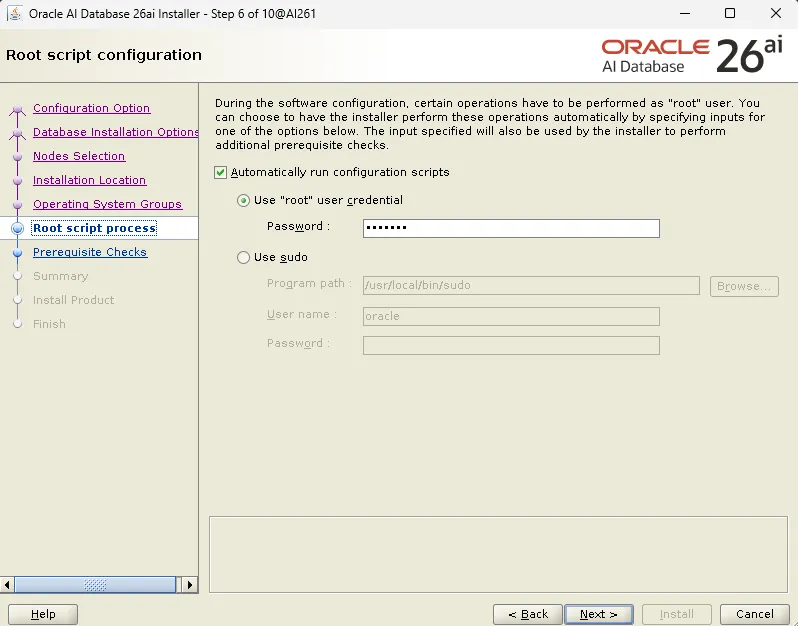Click the Root script process step bullet
Viewport: 798px width, 626px height.
[x=17, y=229]
